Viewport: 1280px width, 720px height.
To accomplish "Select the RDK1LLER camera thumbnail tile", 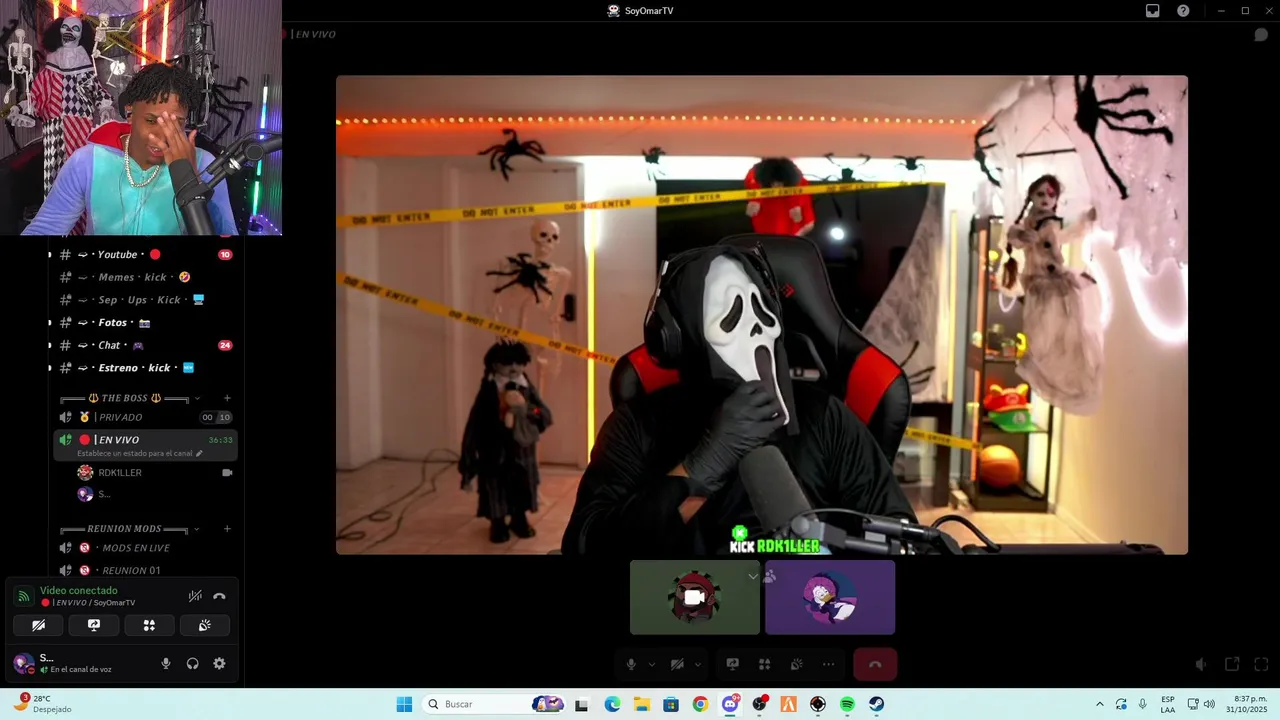I will point(695,597).
